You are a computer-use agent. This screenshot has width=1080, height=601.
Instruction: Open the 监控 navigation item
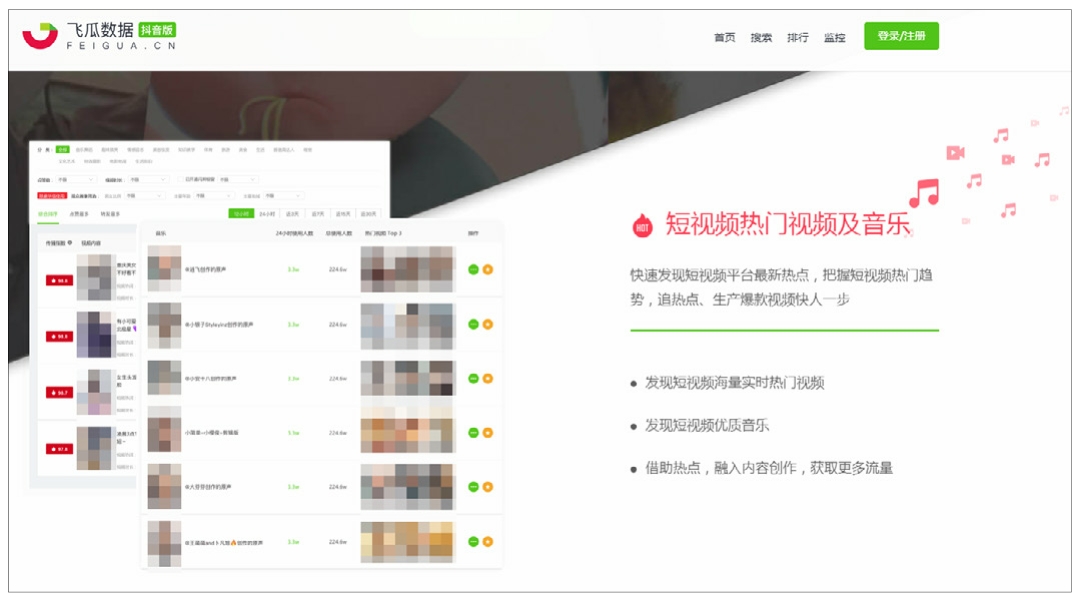(834, 37)
